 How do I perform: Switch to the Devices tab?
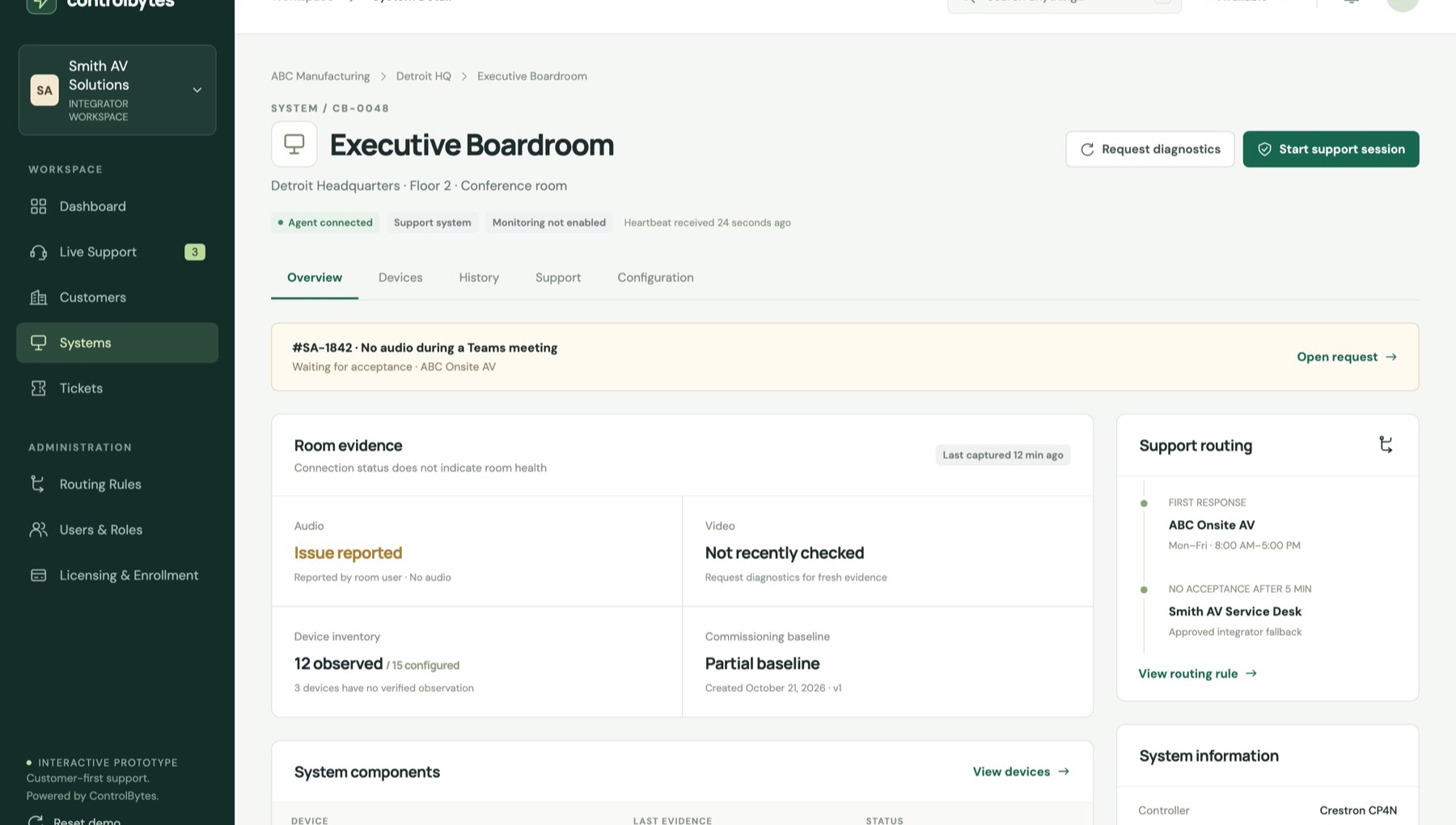coord(400,277)
